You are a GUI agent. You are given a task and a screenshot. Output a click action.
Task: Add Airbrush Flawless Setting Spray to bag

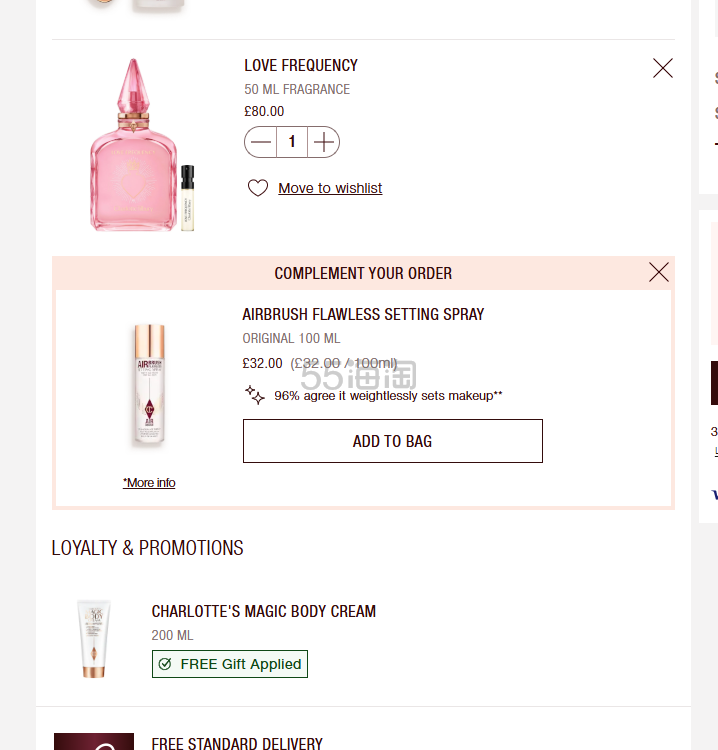(x=392, y=441)
